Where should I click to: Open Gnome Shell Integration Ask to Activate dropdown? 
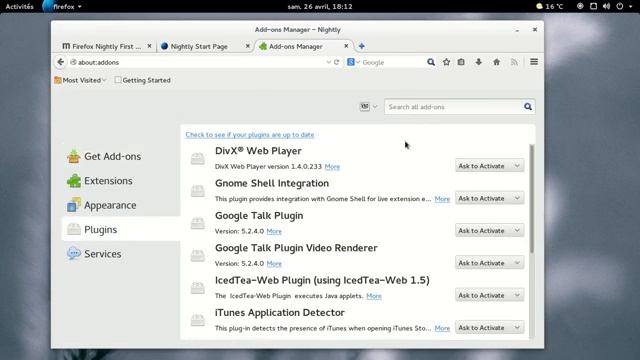pos(489,198)
